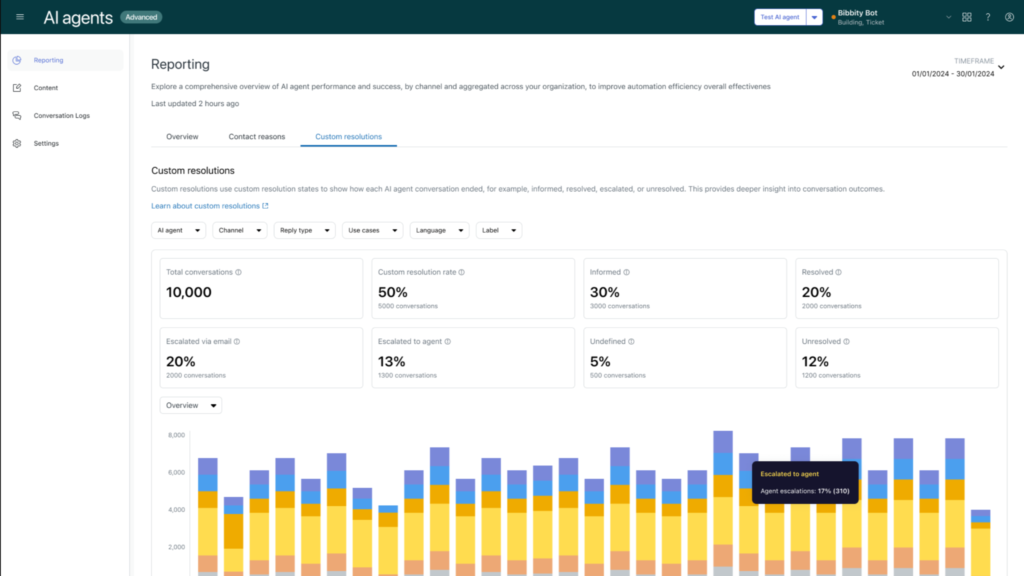Select the Custom resolutions tab

pyautogui.click(x=349, y=136)
